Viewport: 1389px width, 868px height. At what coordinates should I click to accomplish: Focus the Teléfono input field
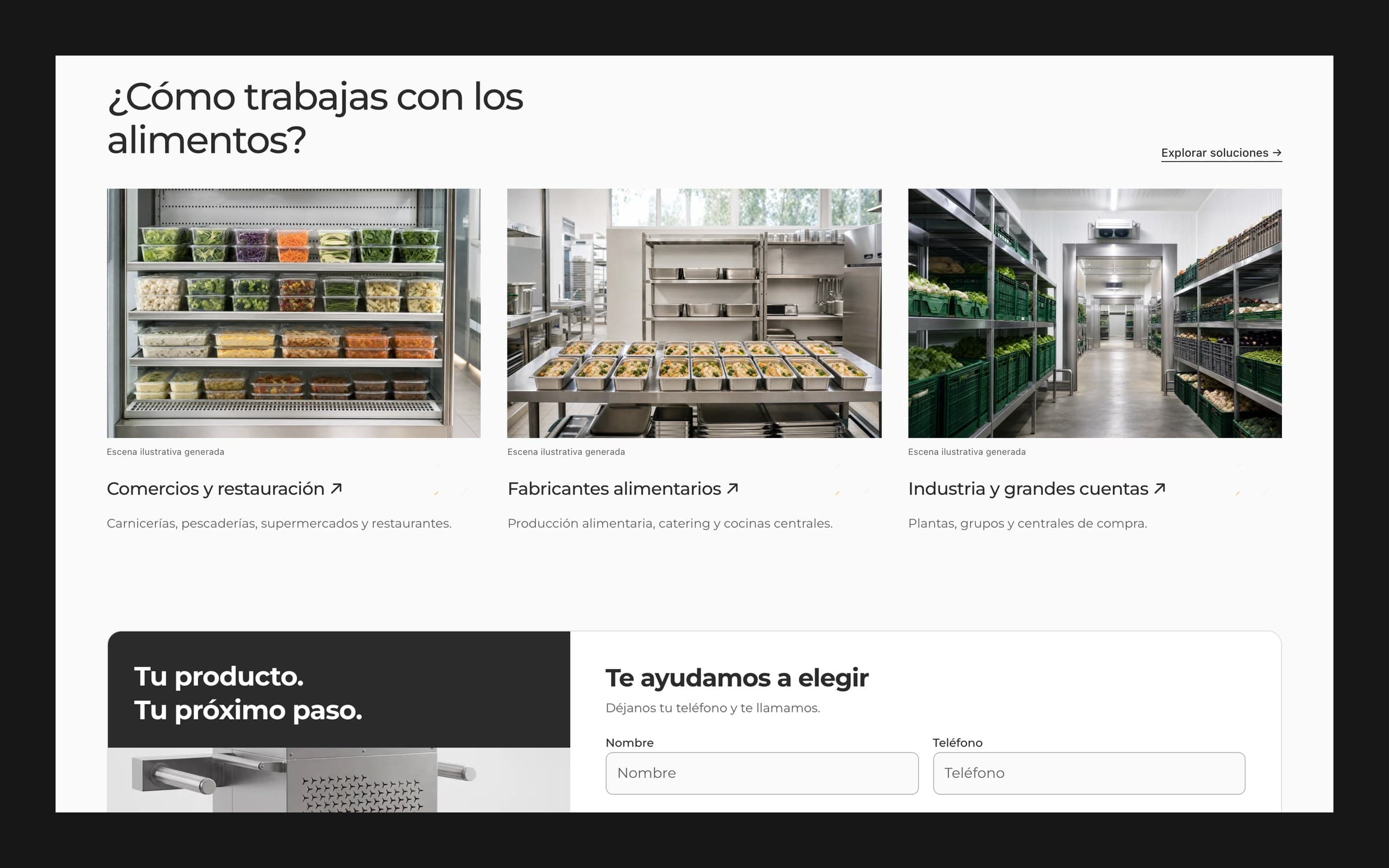pyautogui.click(x=1089, y=773)
